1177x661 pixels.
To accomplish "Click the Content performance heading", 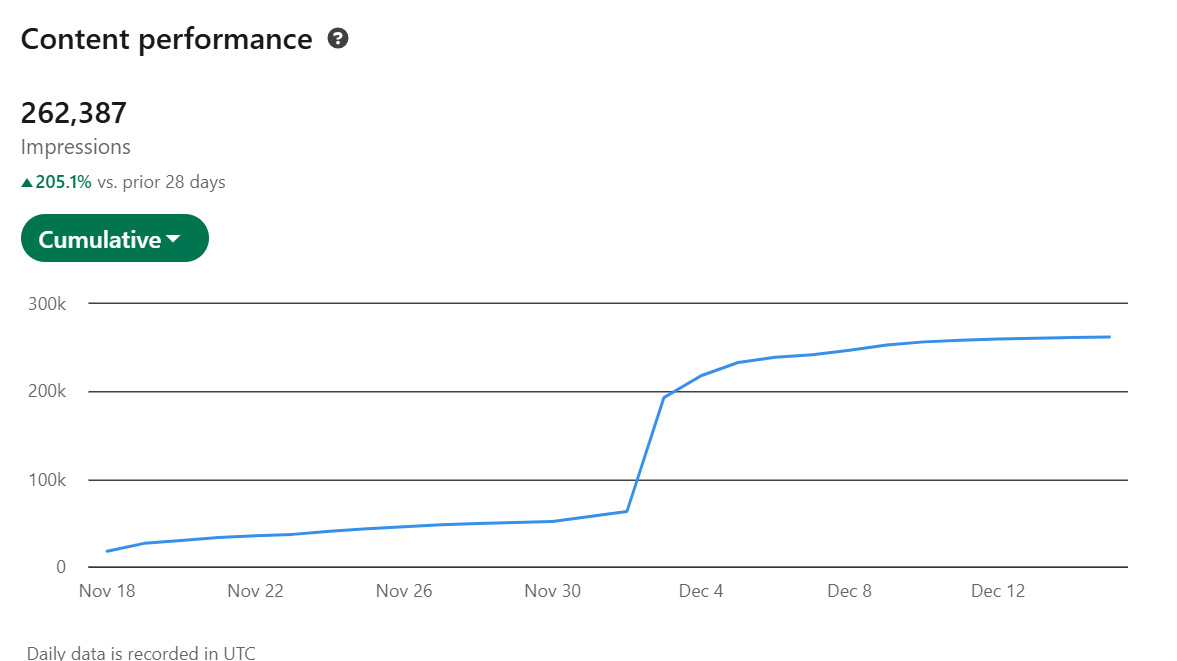I will 166,38.
